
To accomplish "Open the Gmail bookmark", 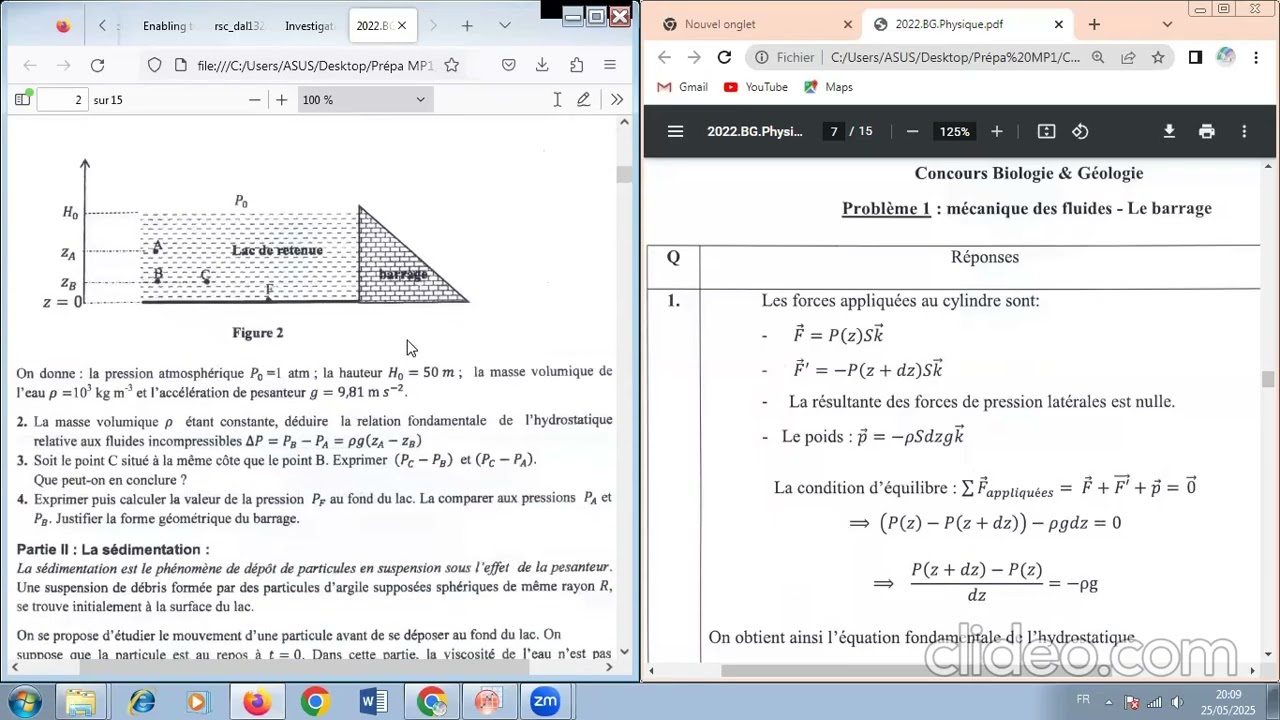I will [x=683, y=87].
